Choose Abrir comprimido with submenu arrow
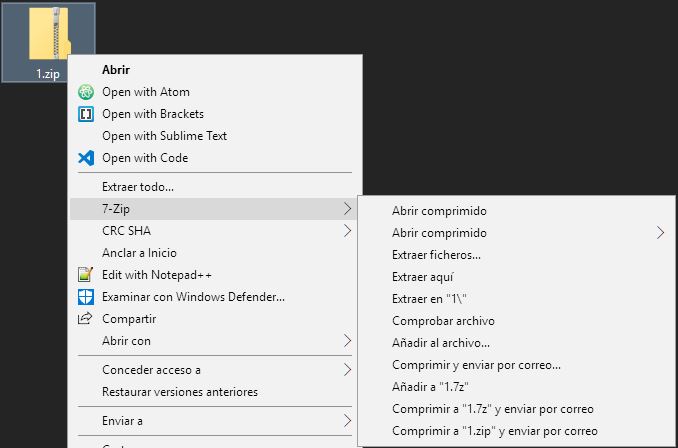This screenshot has width=678, height=448. pos(516,233)
